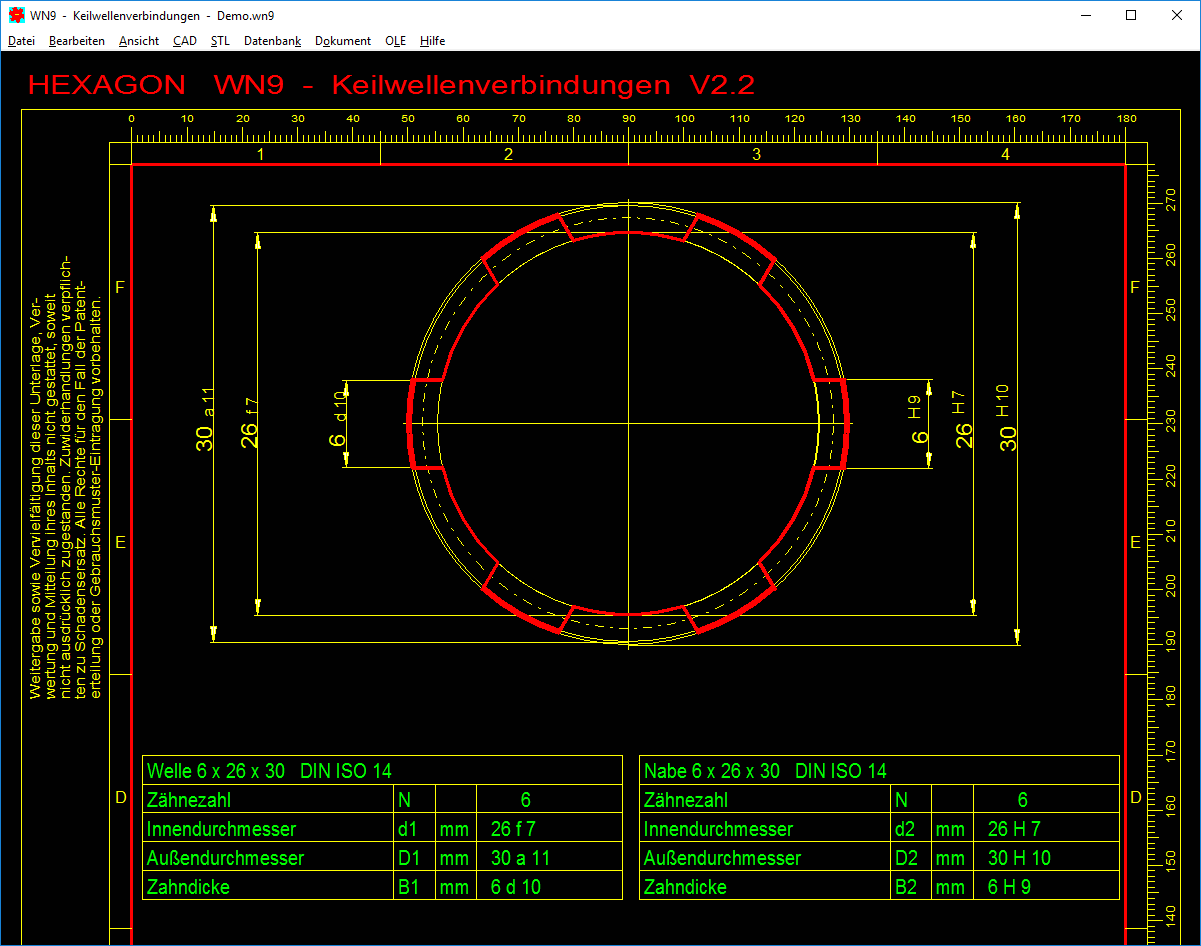Open the Ansicht menu

pyautogui.click(x=138, y=41)
